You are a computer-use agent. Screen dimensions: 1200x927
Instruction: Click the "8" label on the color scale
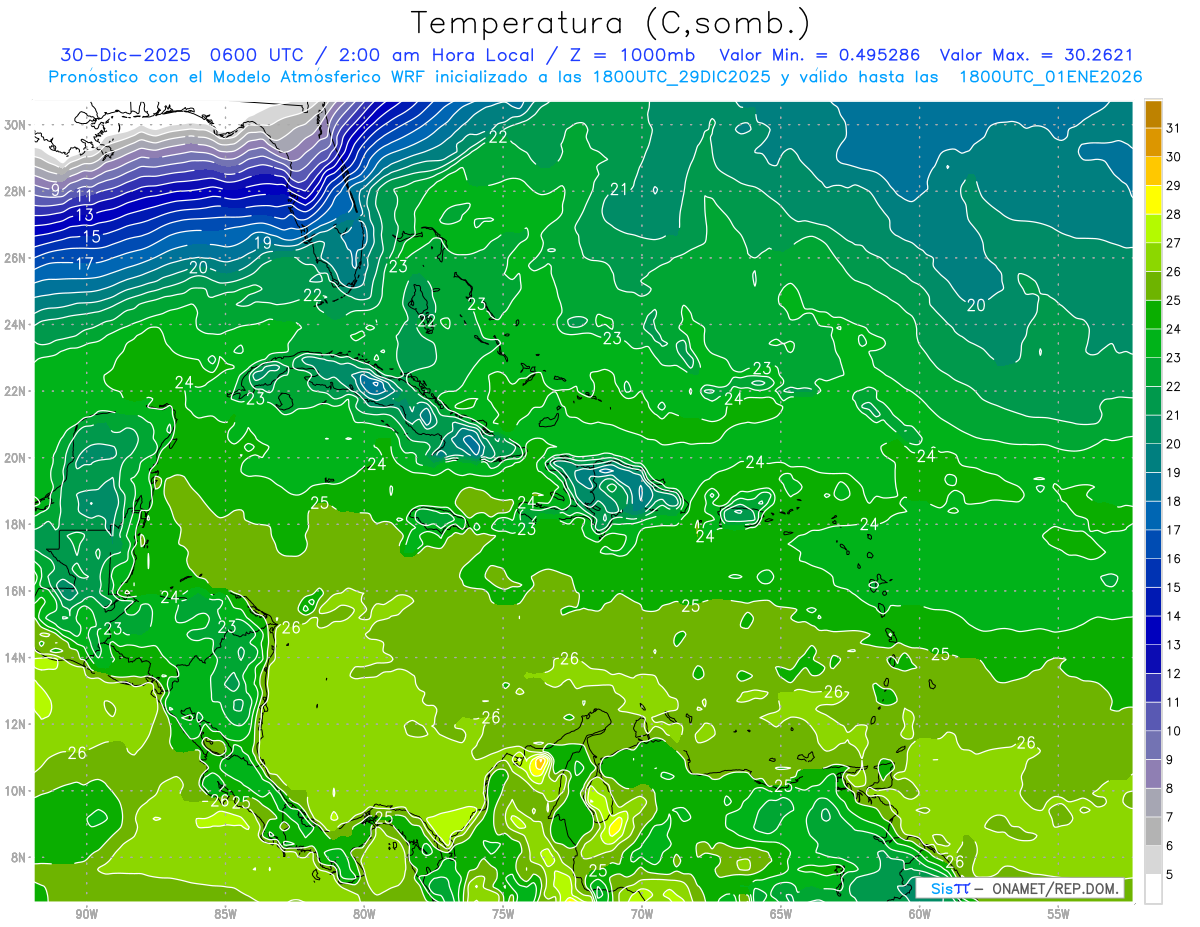click(x=1170, y=788)
